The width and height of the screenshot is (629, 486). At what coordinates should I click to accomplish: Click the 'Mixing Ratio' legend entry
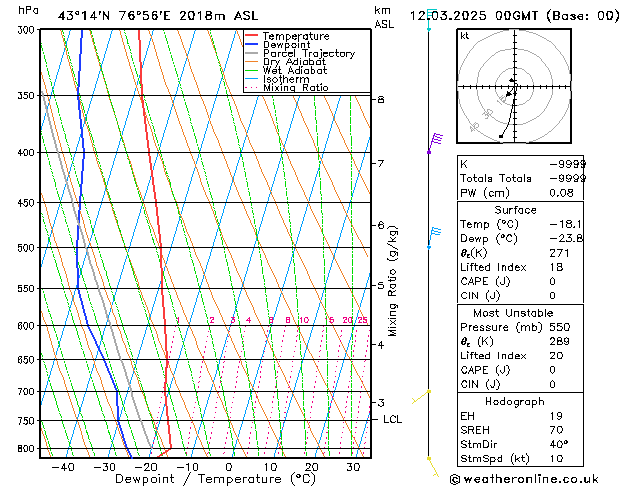point(296,87)
